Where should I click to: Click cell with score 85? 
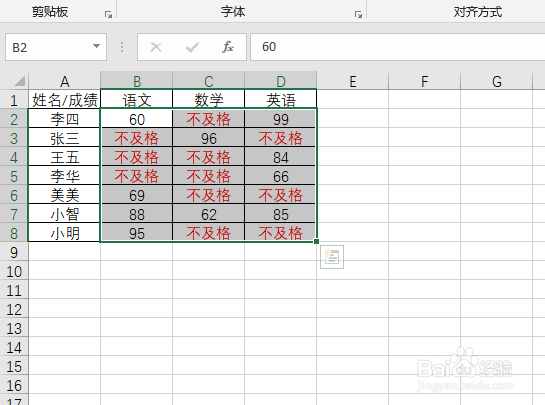(280, 214)
